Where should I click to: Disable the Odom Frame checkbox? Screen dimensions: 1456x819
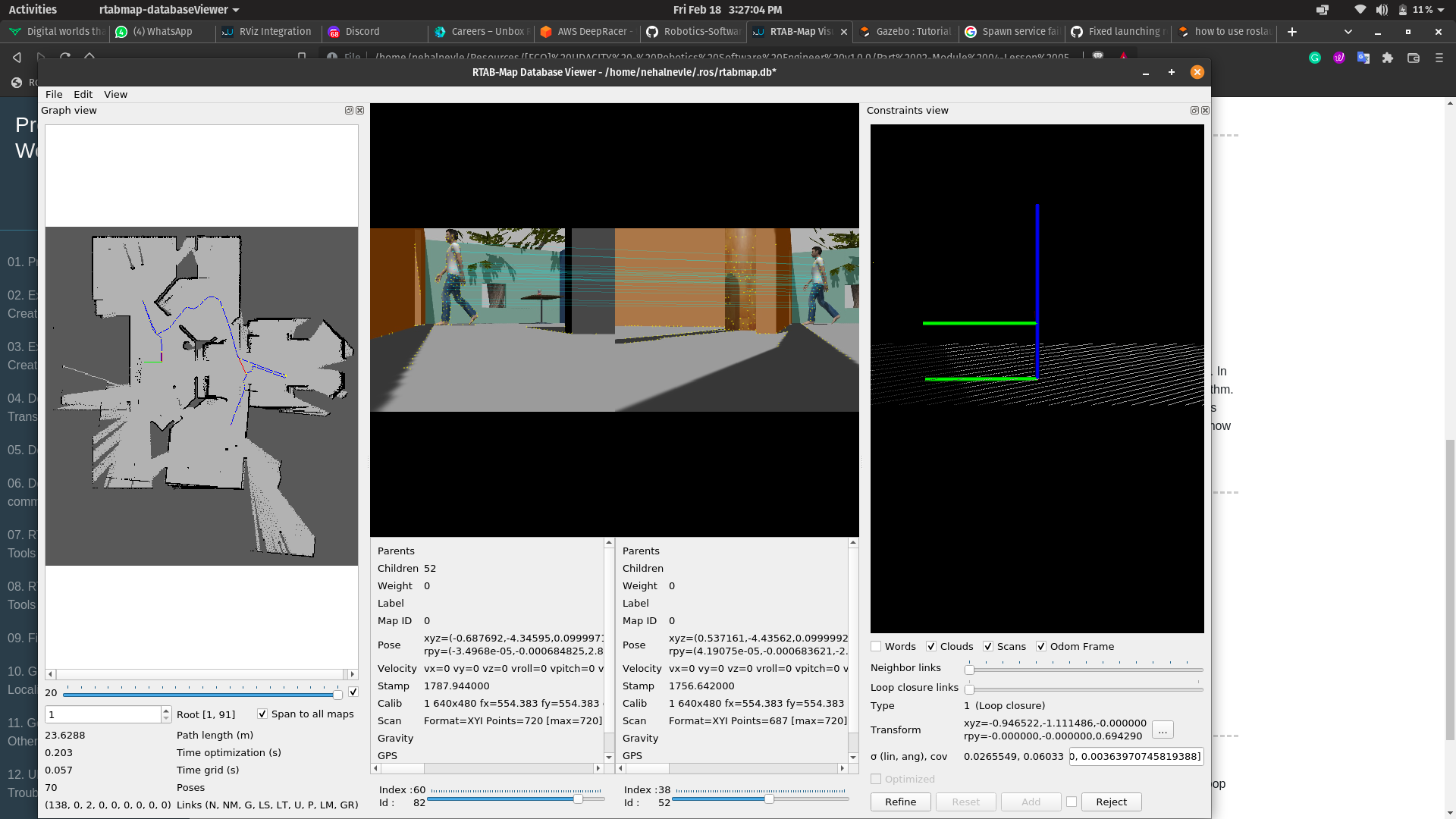pos(1041,647)
